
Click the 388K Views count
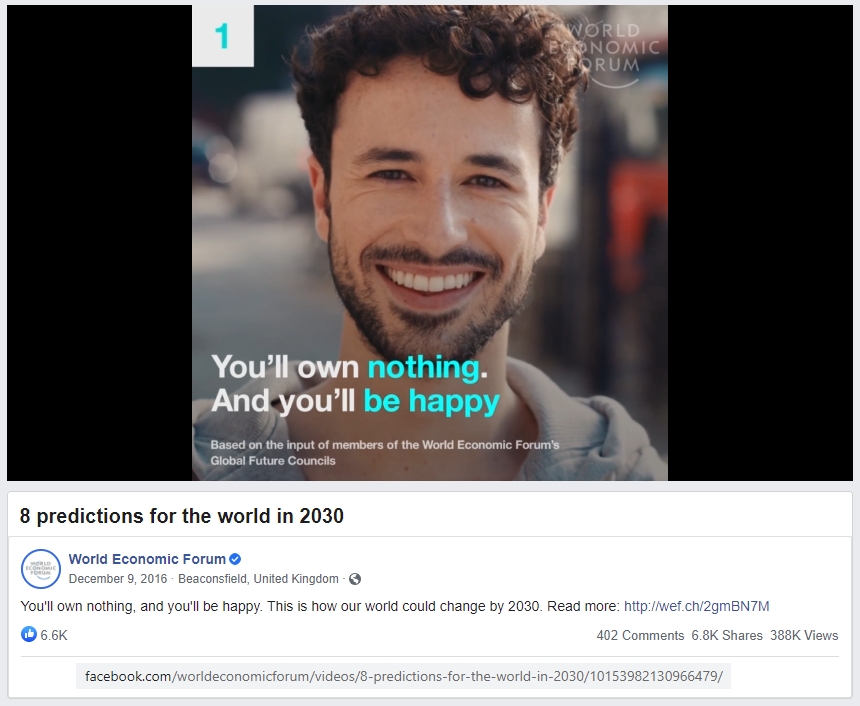click(x=804, y=635)
